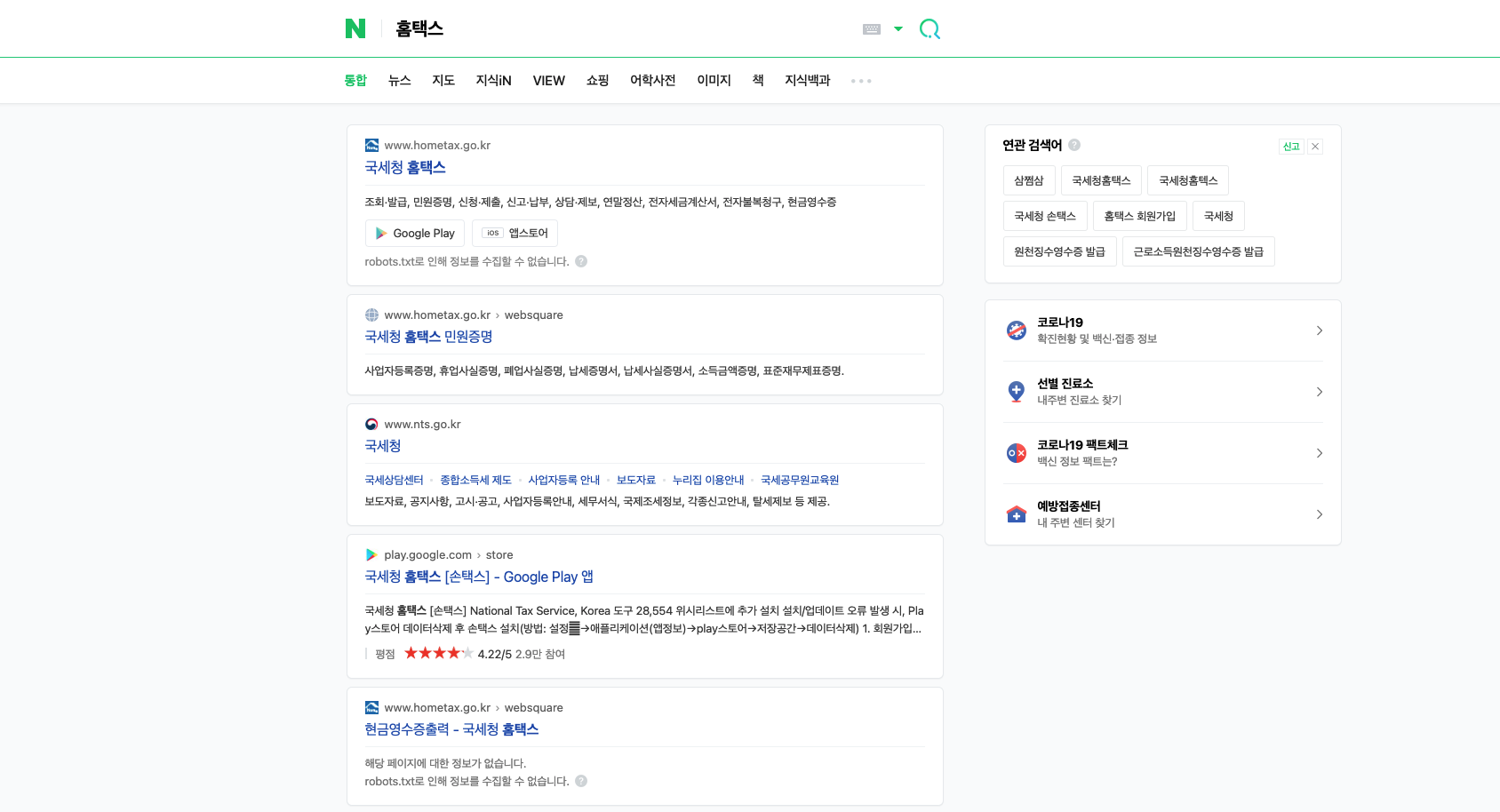Click the nts.go.kr favicon icon
The height and width of the screenshot is (812, 1500).
(x=371, y=424)
